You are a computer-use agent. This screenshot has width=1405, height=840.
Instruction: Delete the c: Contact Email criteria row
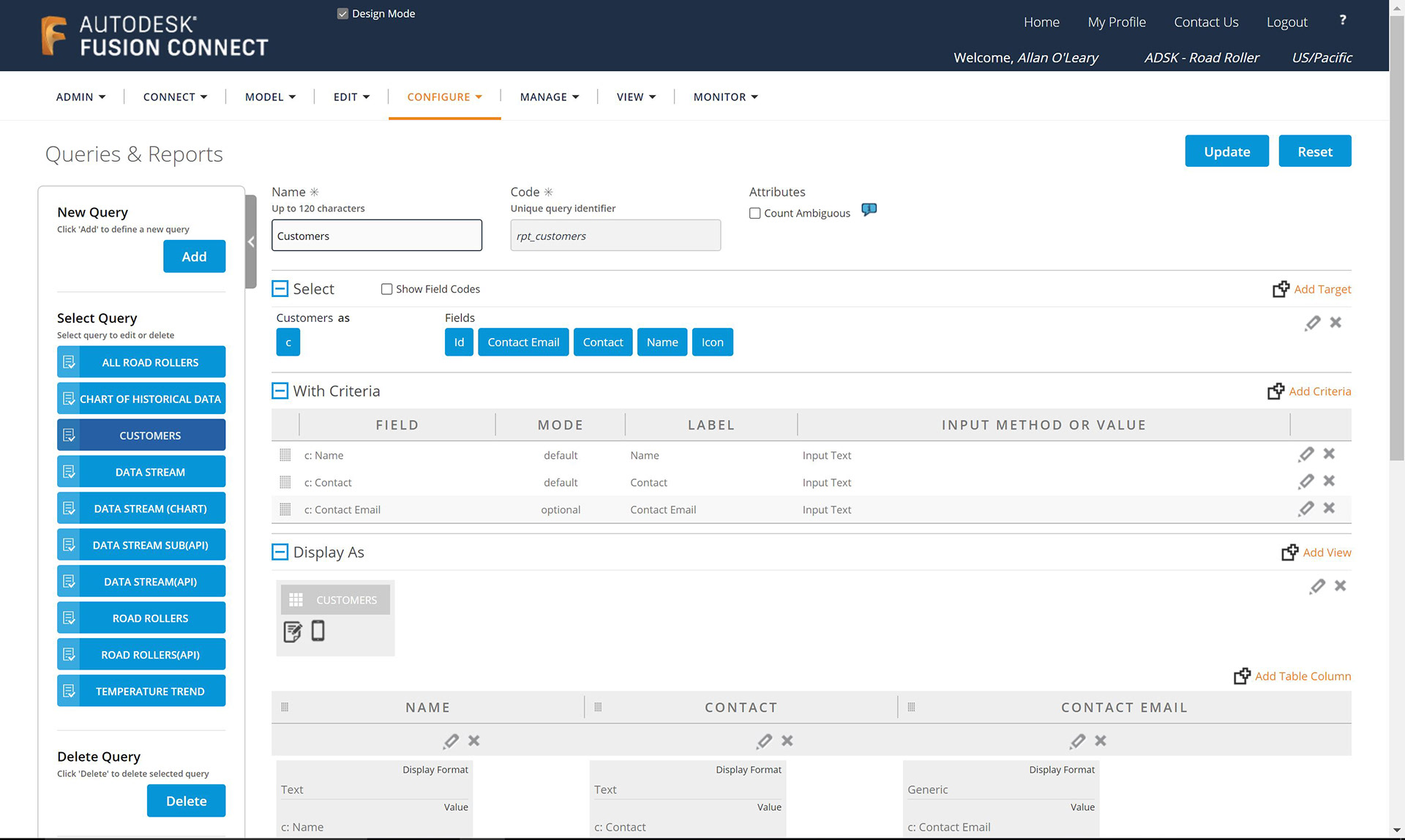click(1329, 508)
